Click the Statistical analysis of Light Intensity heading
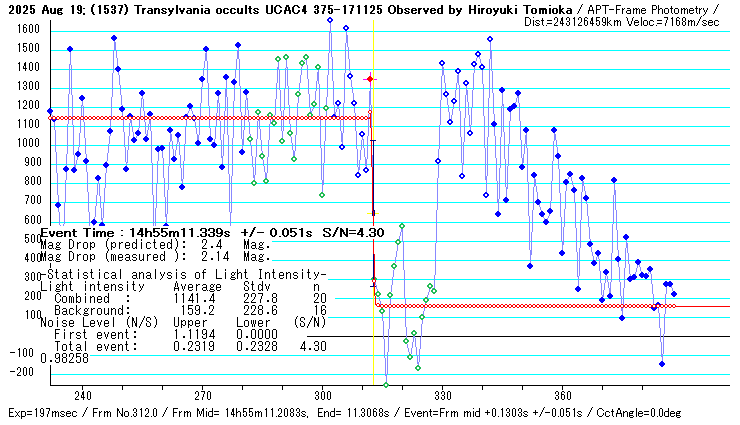This screenshot has height=425, width=740. tap(187, 274)
